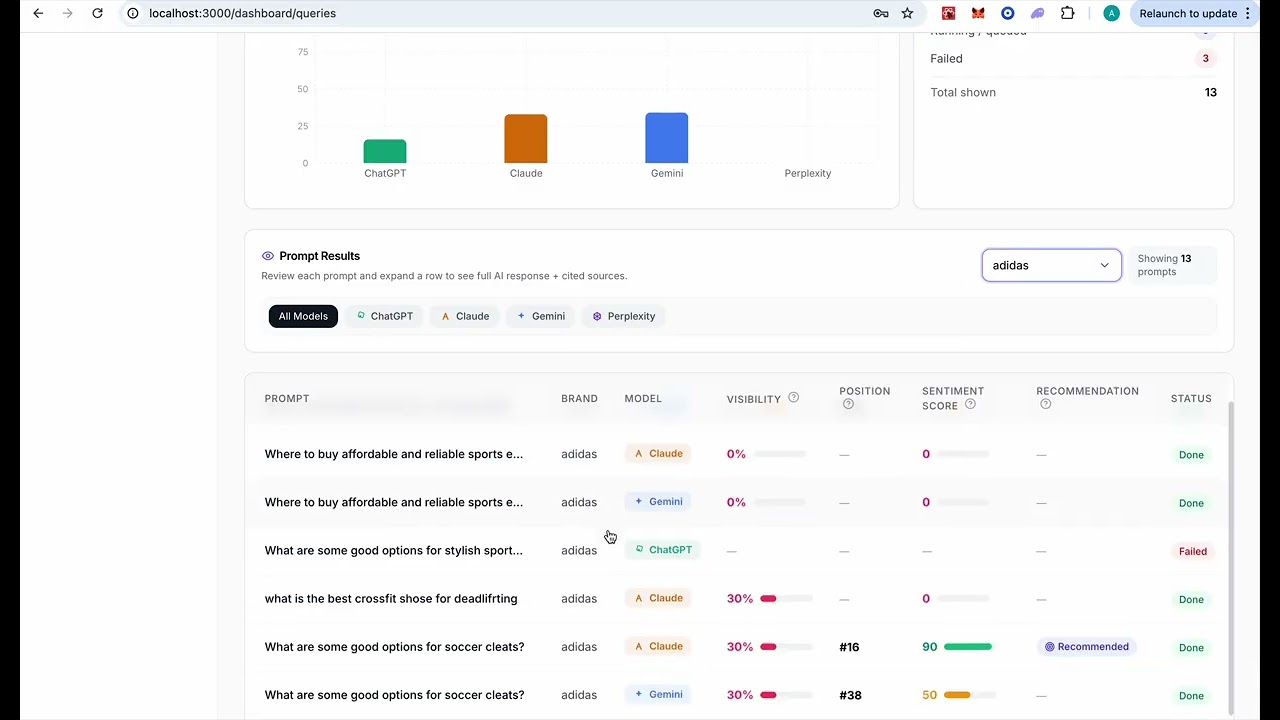The width and height of the screenshot is (1280, 720).
Task: Filter results by Gemini
Action: [x=541, y=316]
